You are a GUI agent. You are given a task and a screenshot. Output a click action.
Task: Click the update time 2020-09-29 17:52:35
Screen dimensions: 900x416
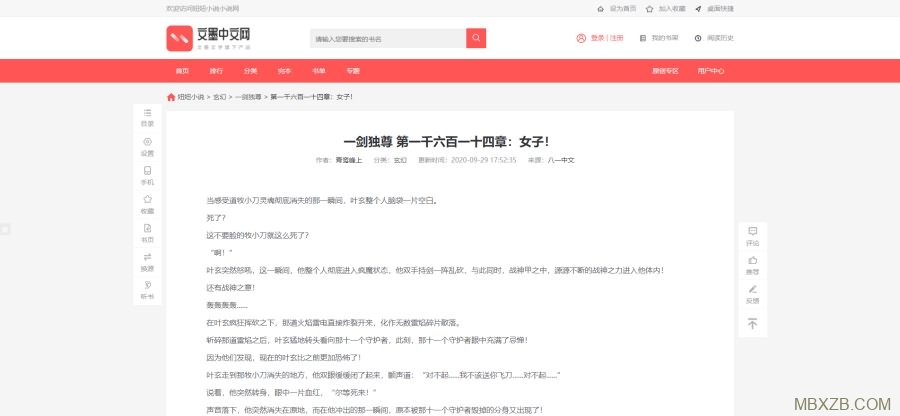[484, 160]
